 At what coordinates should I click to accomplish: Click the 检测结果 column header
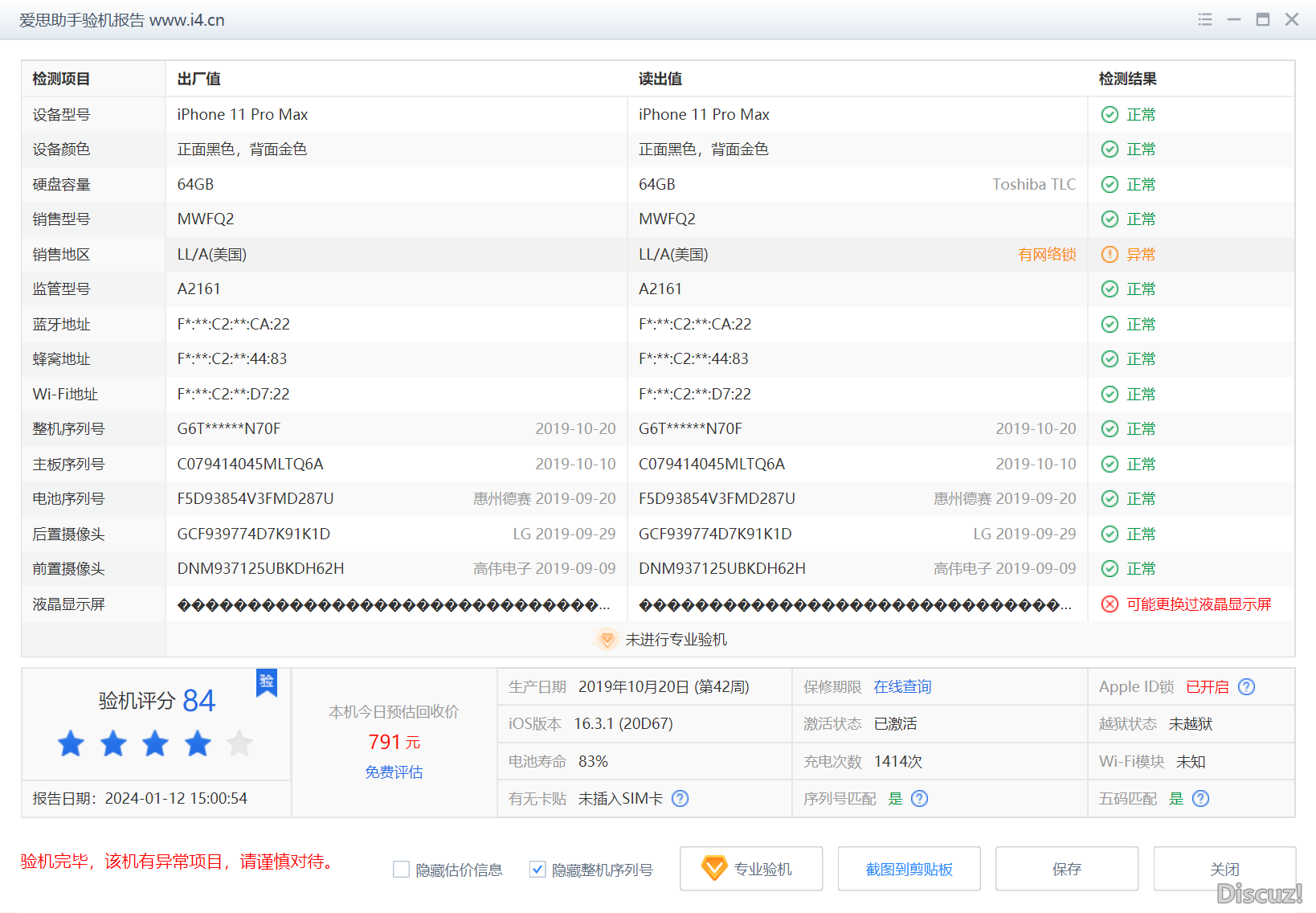point(1128,79)
